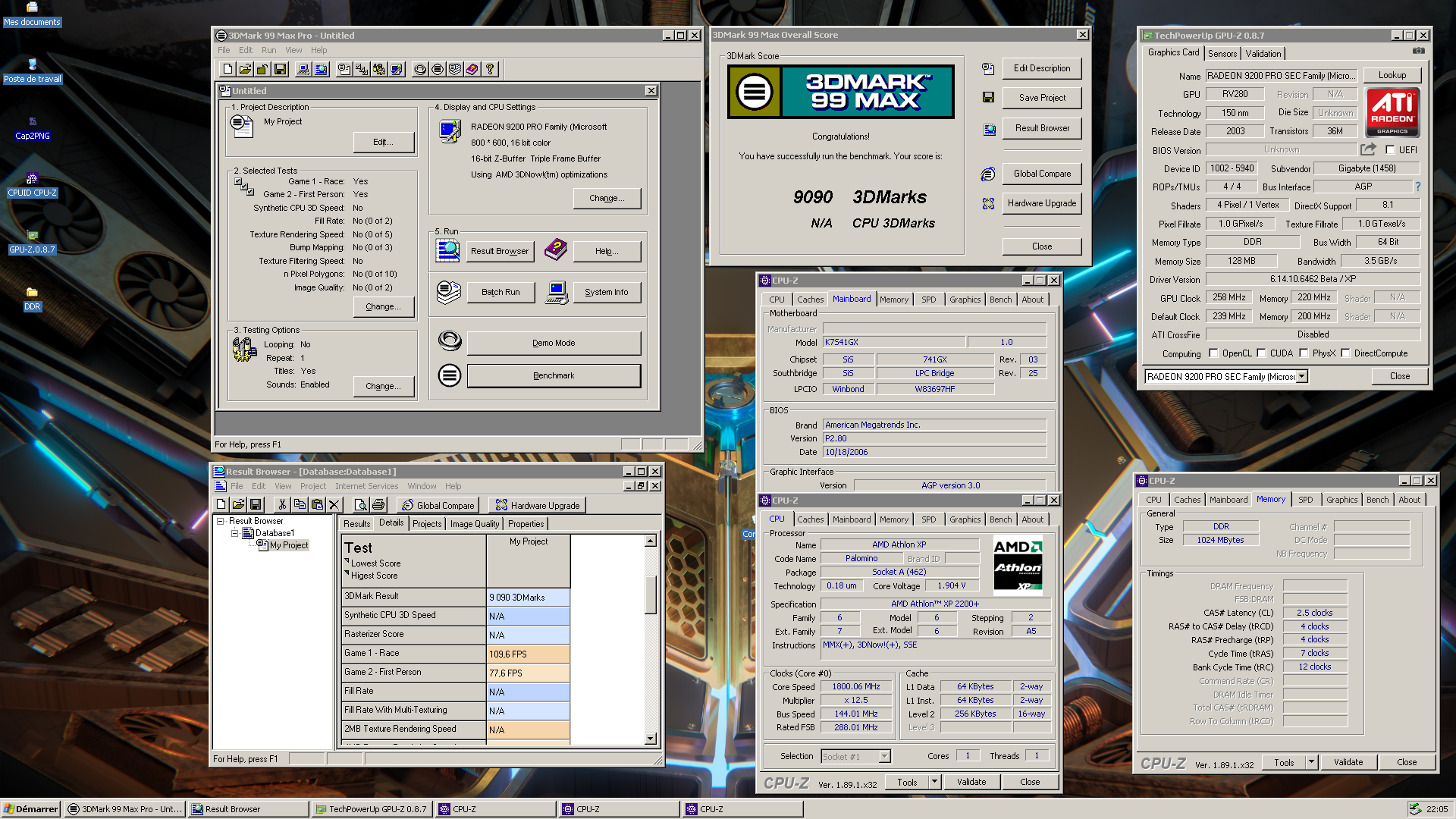This screenshot has height=819, width=1456.
Task: Click the Save floppy icon in 3DMark toolbar
Action: point(280,69)
